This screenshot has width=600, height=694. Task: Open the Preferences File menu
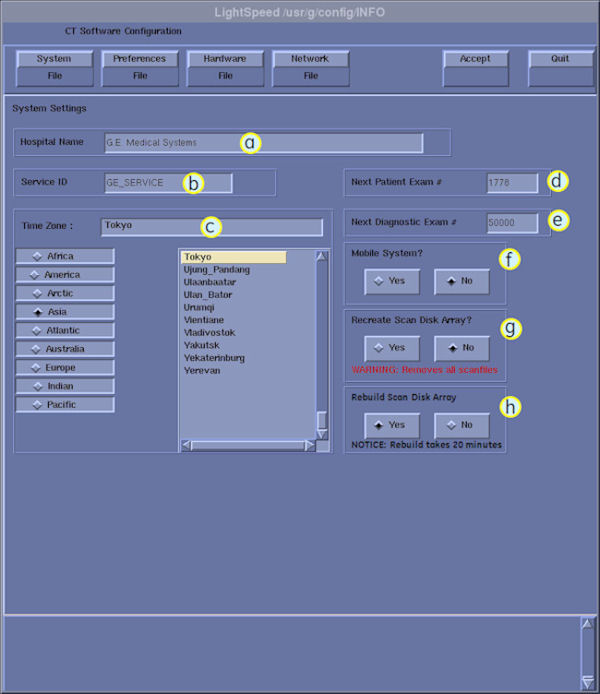[140, 67]
